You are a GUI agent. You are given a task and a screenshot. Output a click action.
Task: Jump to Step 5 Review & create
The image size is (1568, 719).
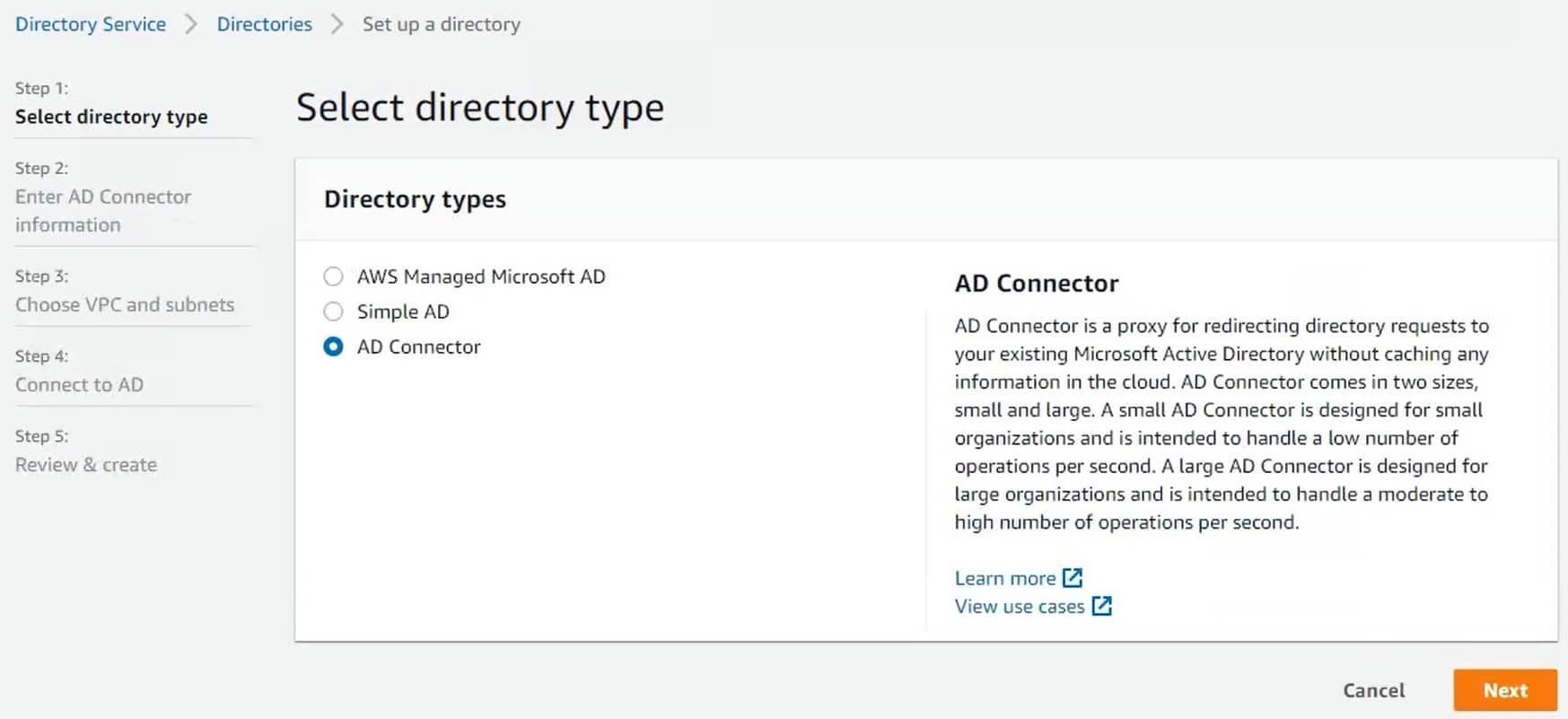(x=86, y=464)
